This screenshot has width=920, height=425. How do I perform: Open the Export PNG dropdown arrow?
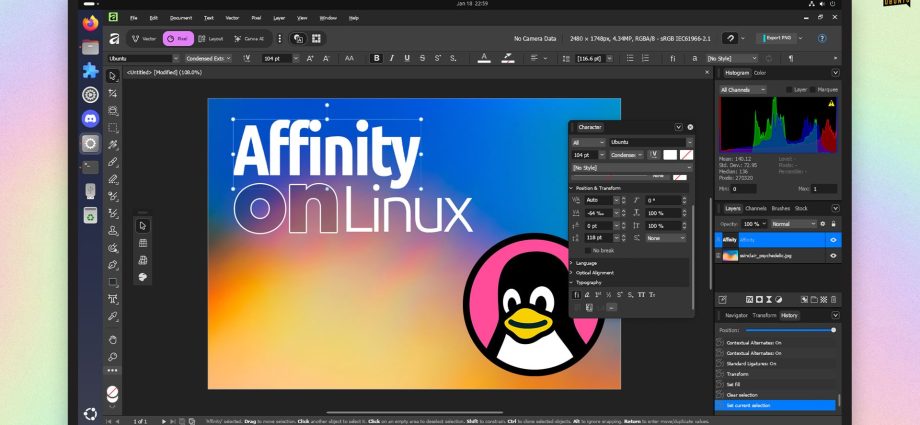pyautogui.click(x=801, y=38)
